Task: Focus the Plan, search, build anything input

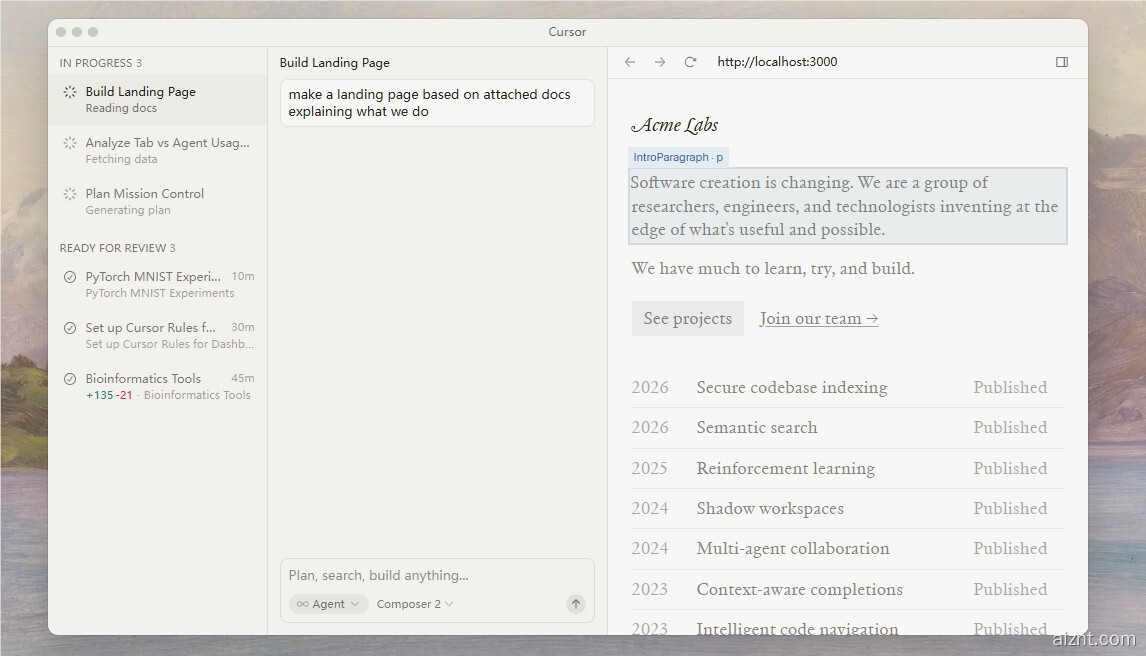Action: [x=436, y=576]
